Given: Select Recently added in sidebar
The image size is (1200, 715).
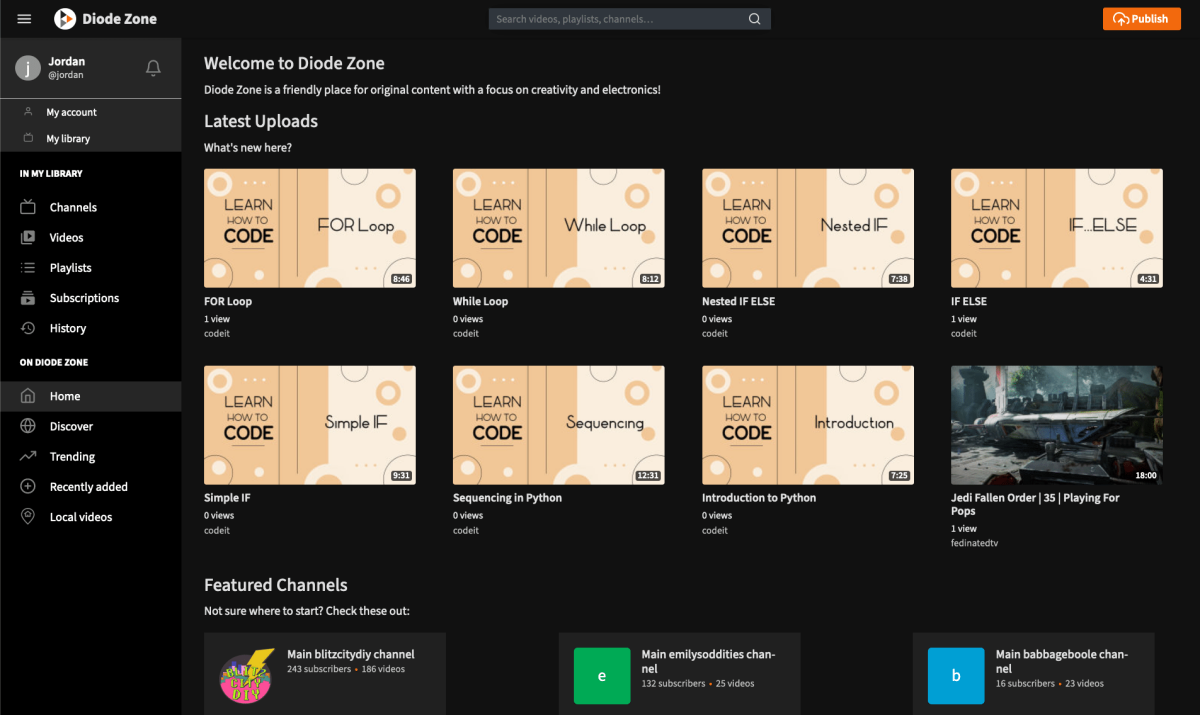Looking at the screenshot, I should 88,487.
